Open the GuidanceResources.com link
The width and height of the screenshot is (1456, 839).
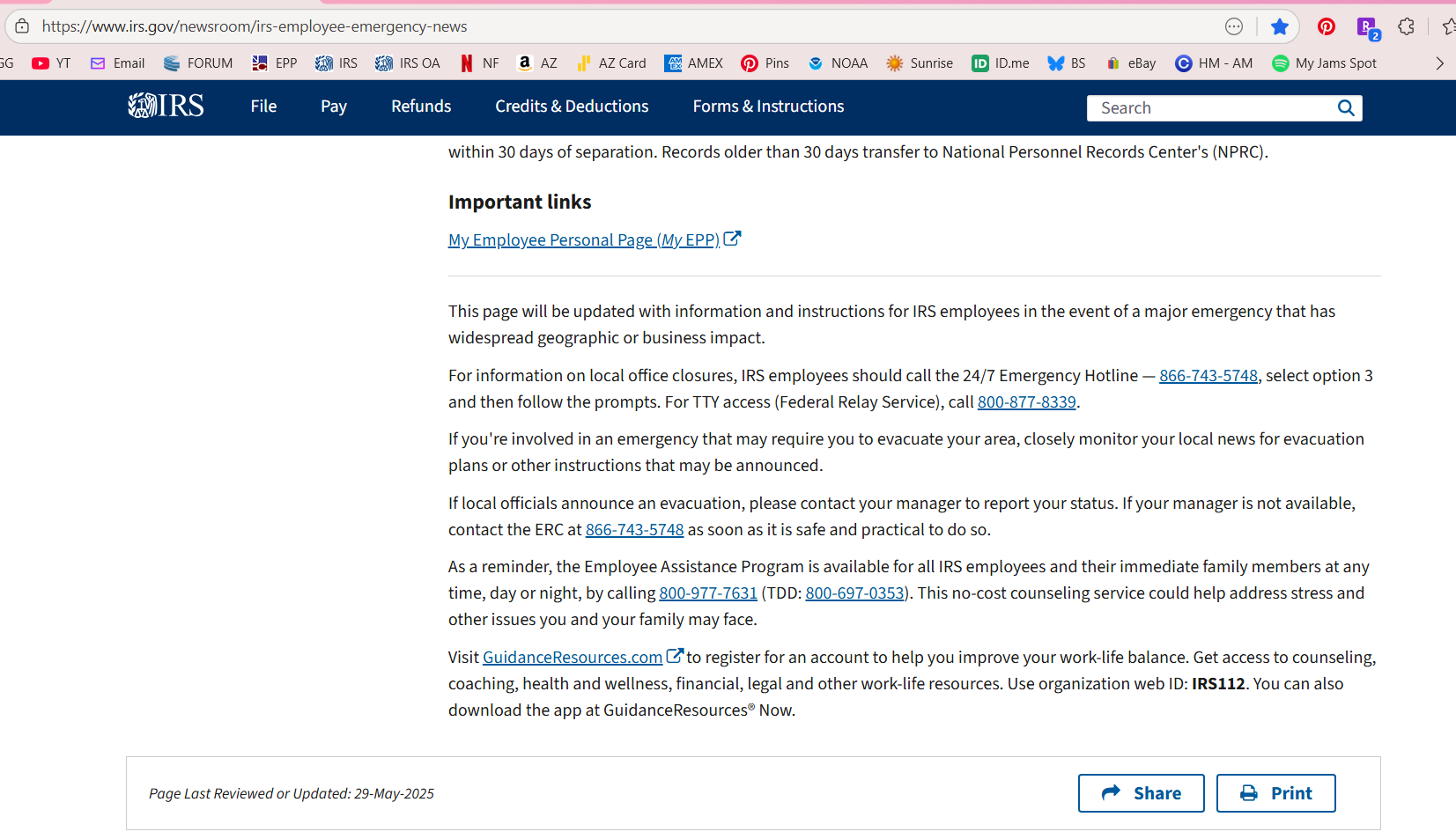(573, 658)
